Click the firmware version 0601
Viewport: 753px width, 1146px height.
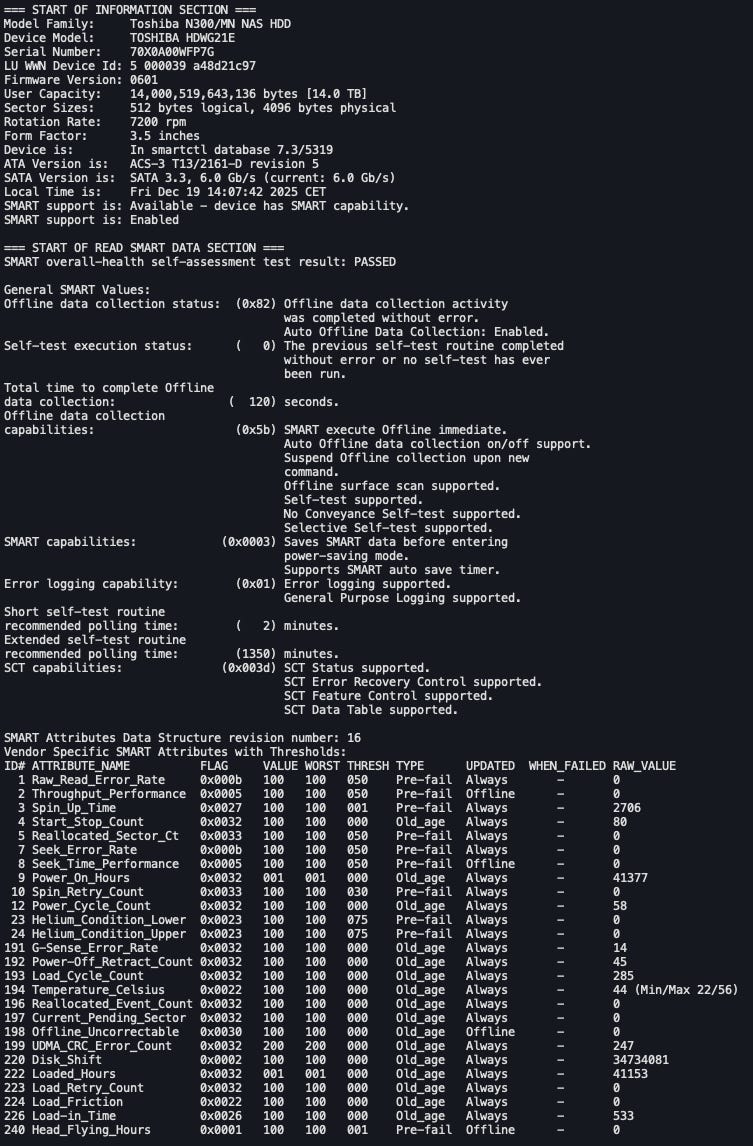[x=144, y=79]
